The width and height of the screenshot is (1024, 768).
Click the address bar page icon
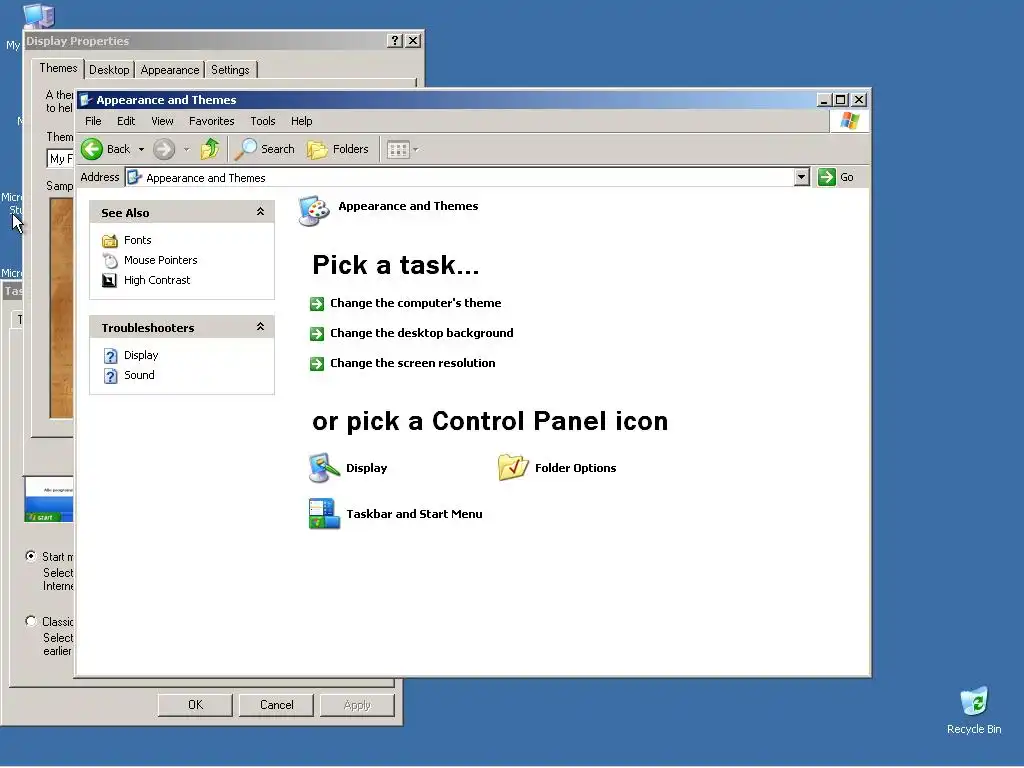[x=134, y=178]
